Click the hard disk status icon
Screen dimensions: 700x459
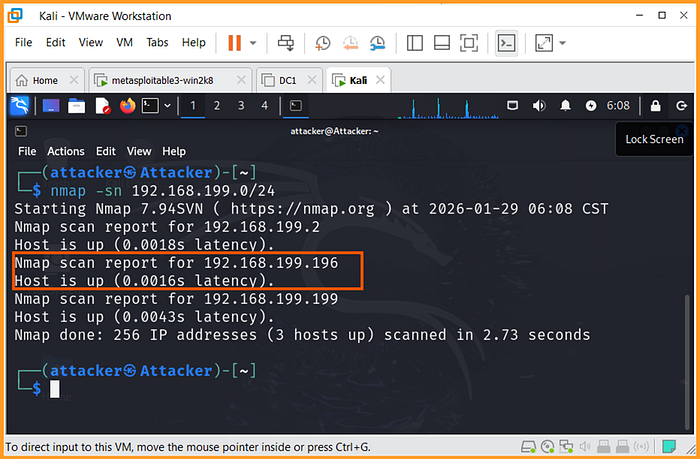point(528,446)
